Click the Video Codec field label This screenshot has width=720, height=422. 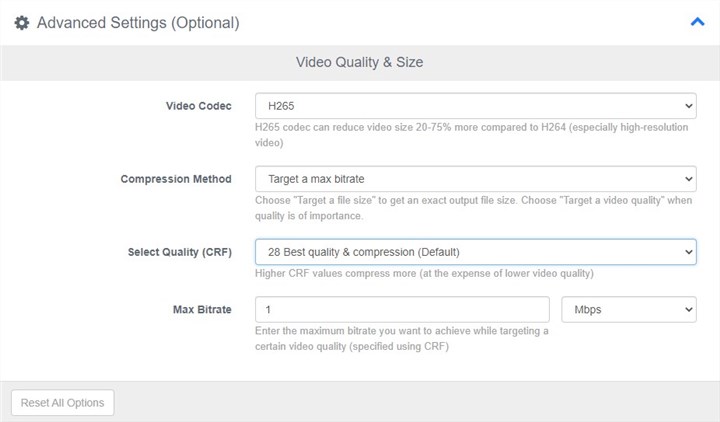[198, 106]
